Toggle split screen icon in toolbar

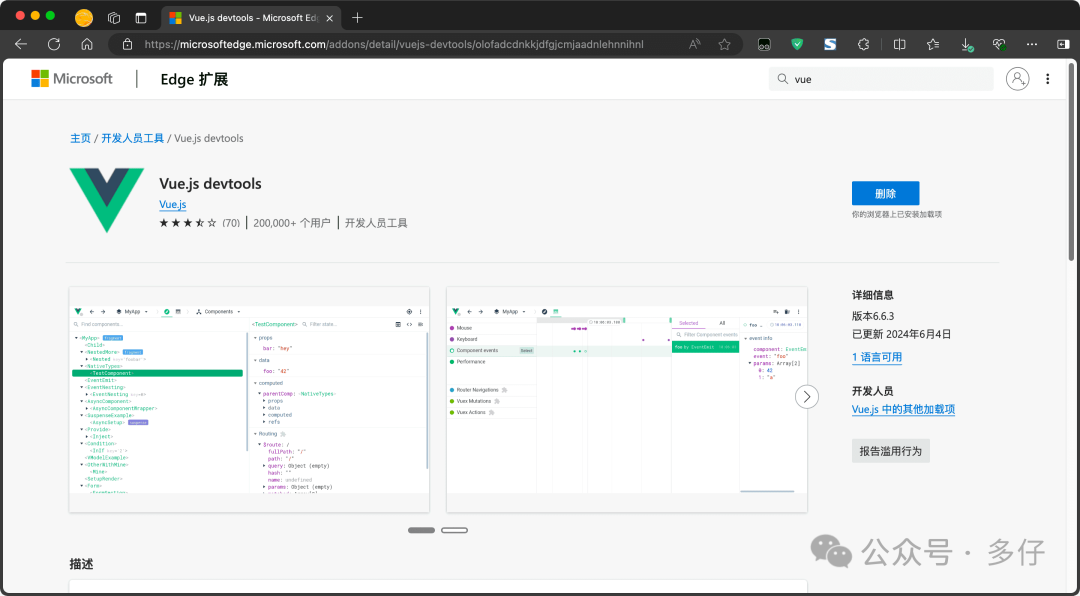[900, 44]
